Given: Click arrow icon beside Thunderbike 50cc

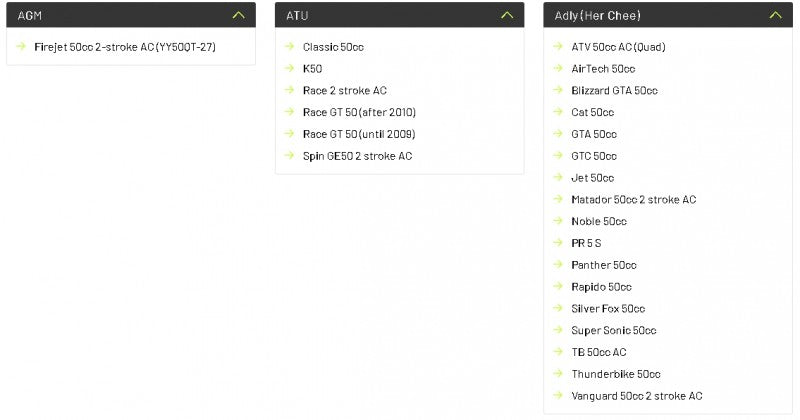Looking at the screenshot, I should tap(558, 374).
